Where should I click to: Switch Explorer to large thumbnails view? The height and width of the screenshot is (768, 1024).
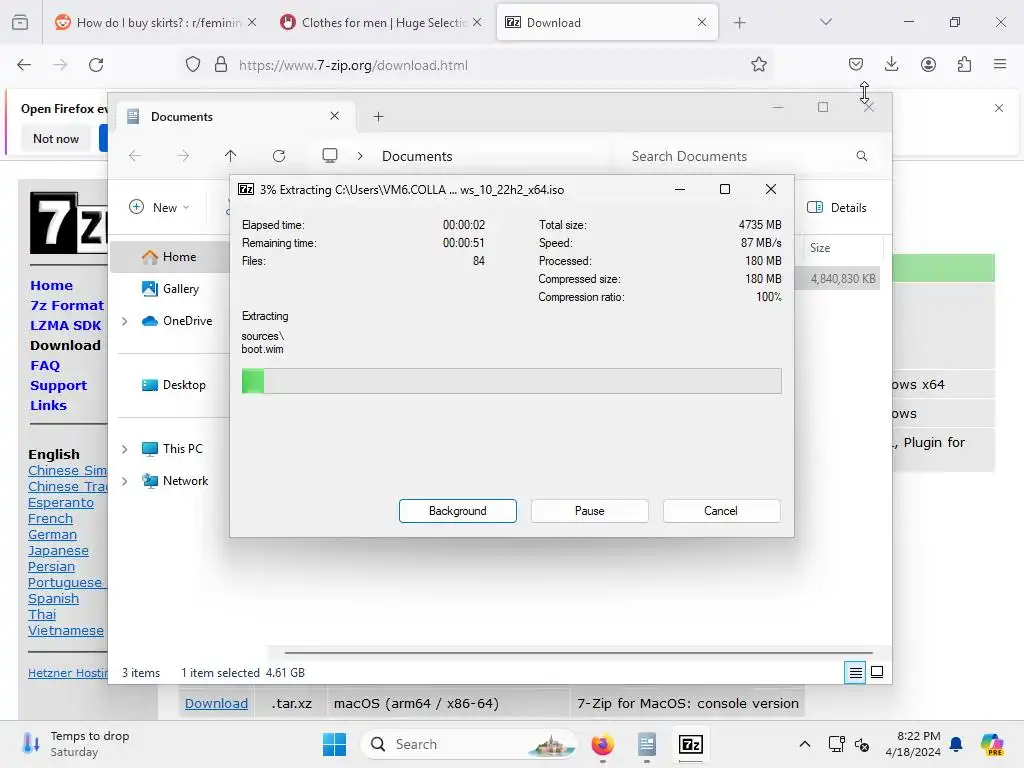point(877,672)
